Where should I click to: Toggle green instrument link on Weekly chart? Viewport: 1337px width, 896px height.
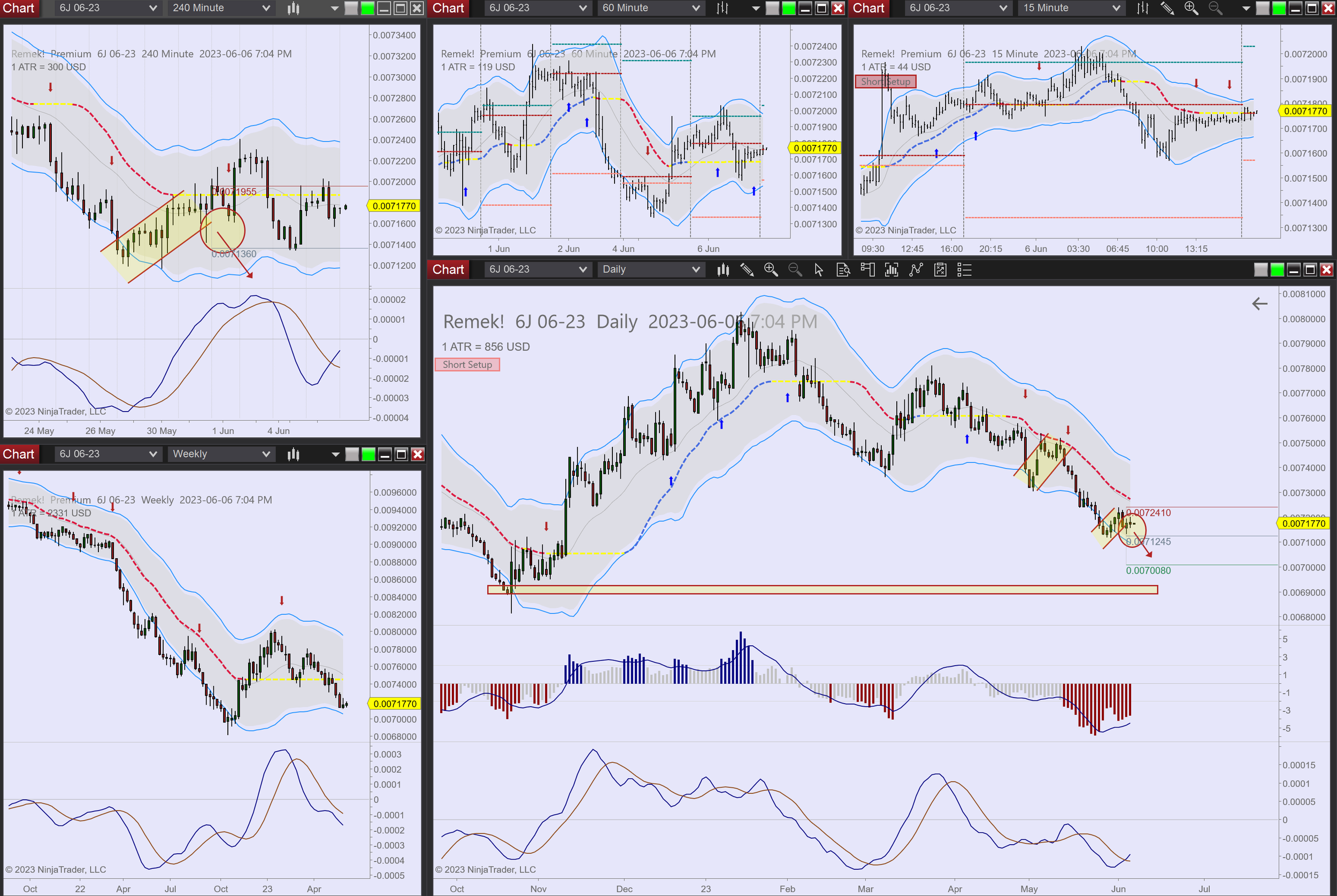[x=368, y=454]
